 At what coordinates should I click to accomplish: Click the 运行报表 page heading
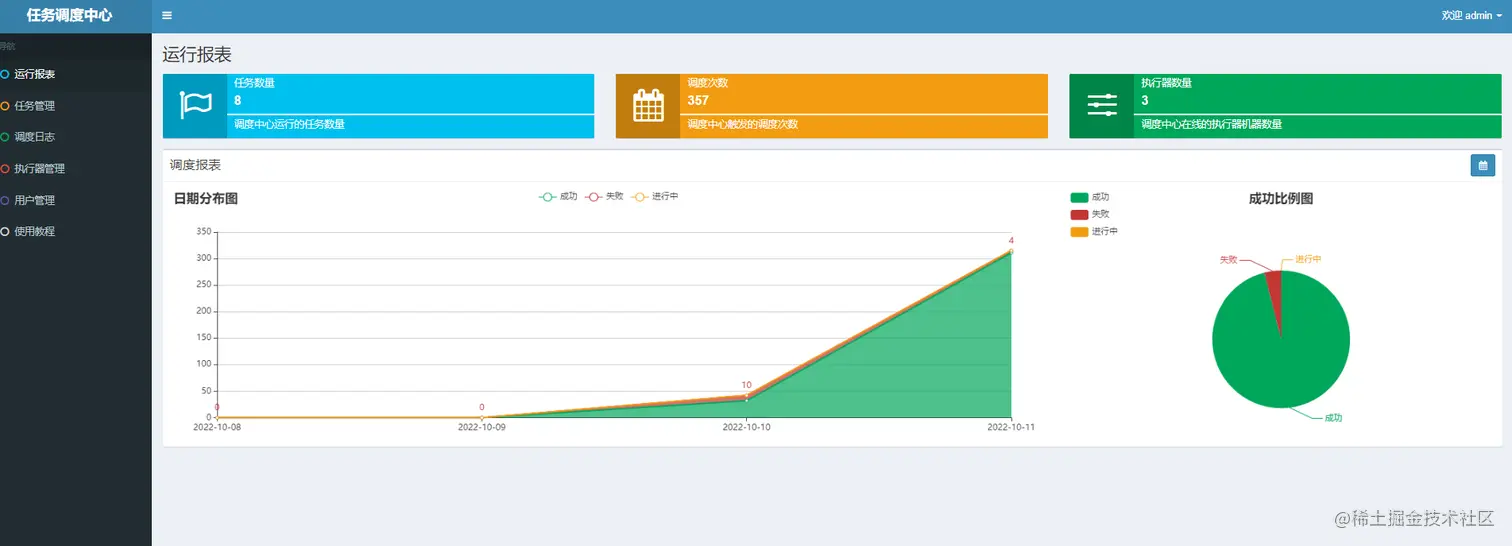[x=197, y=55]
